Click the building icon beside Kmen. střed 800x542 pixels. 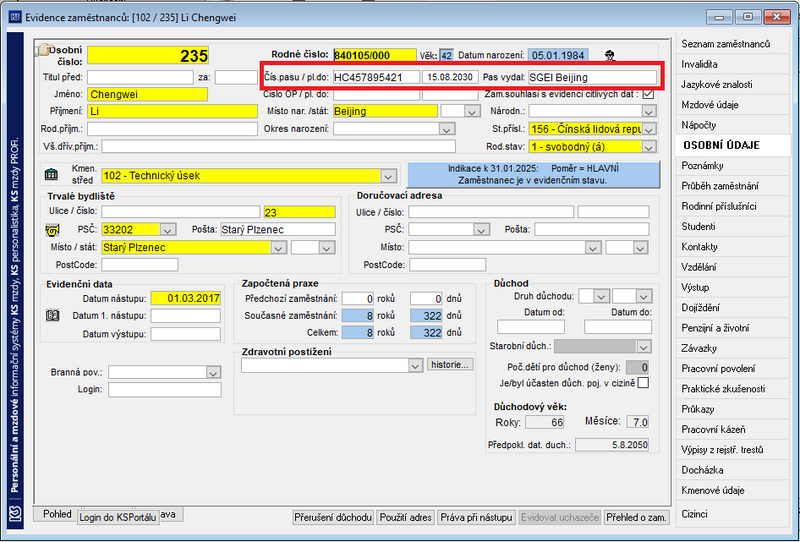click(x=52, y=175)
